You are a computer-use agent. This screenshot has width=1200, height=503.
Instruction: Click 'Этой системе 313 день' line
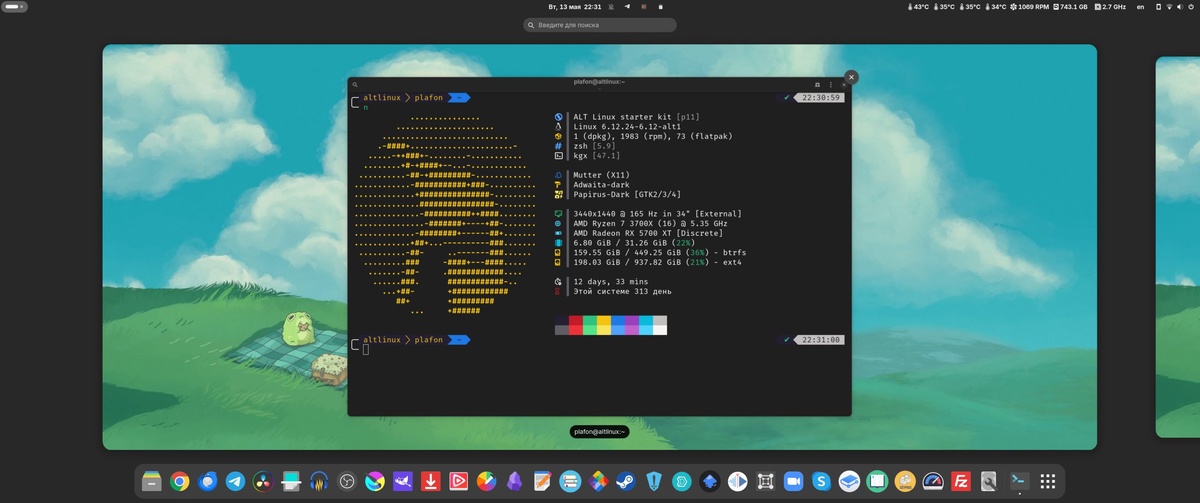tap(624, 291)
